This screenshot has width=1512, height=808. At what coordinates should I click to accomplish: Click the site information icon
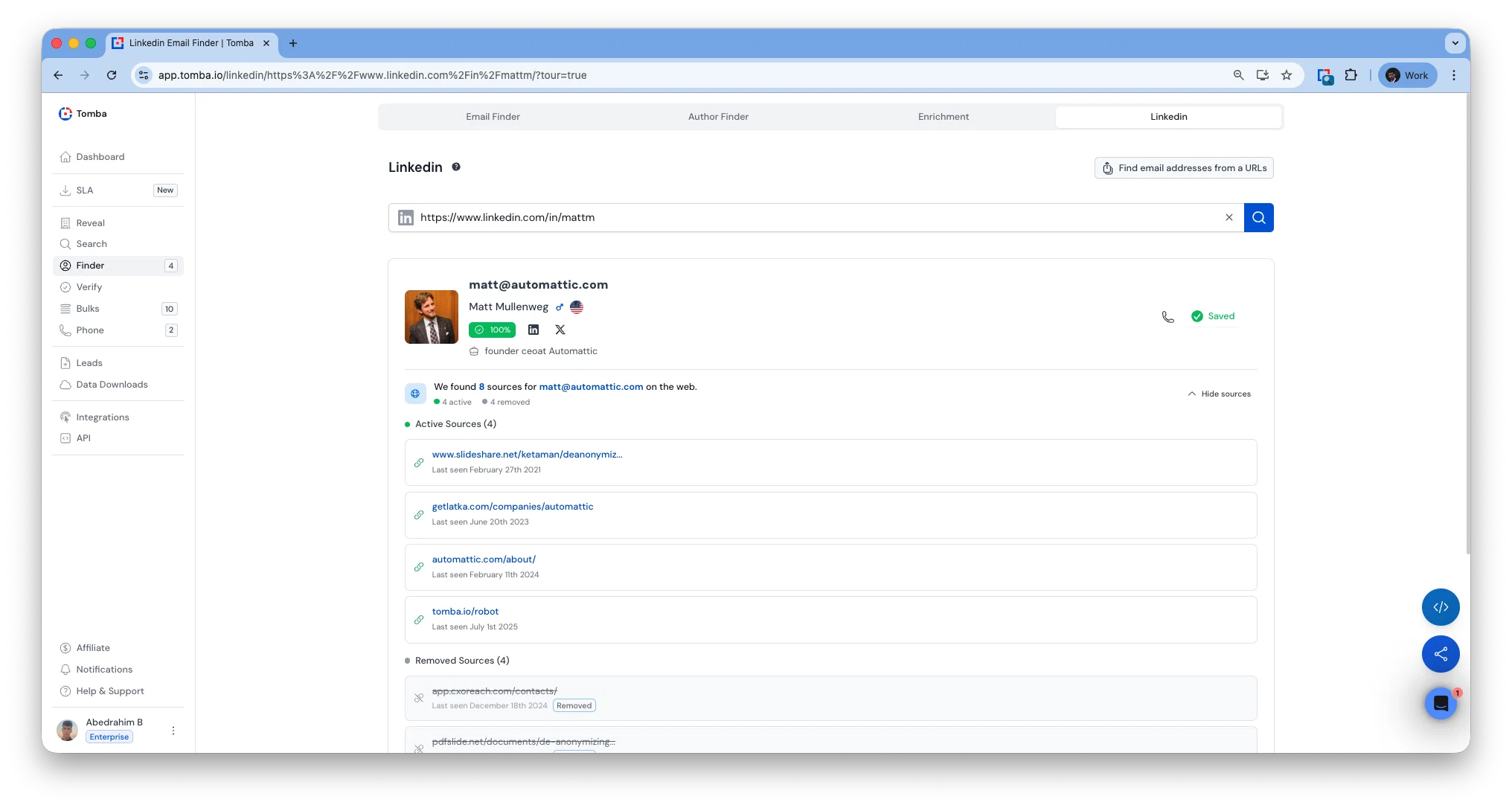pyautogui.click(x=144, y=75)
